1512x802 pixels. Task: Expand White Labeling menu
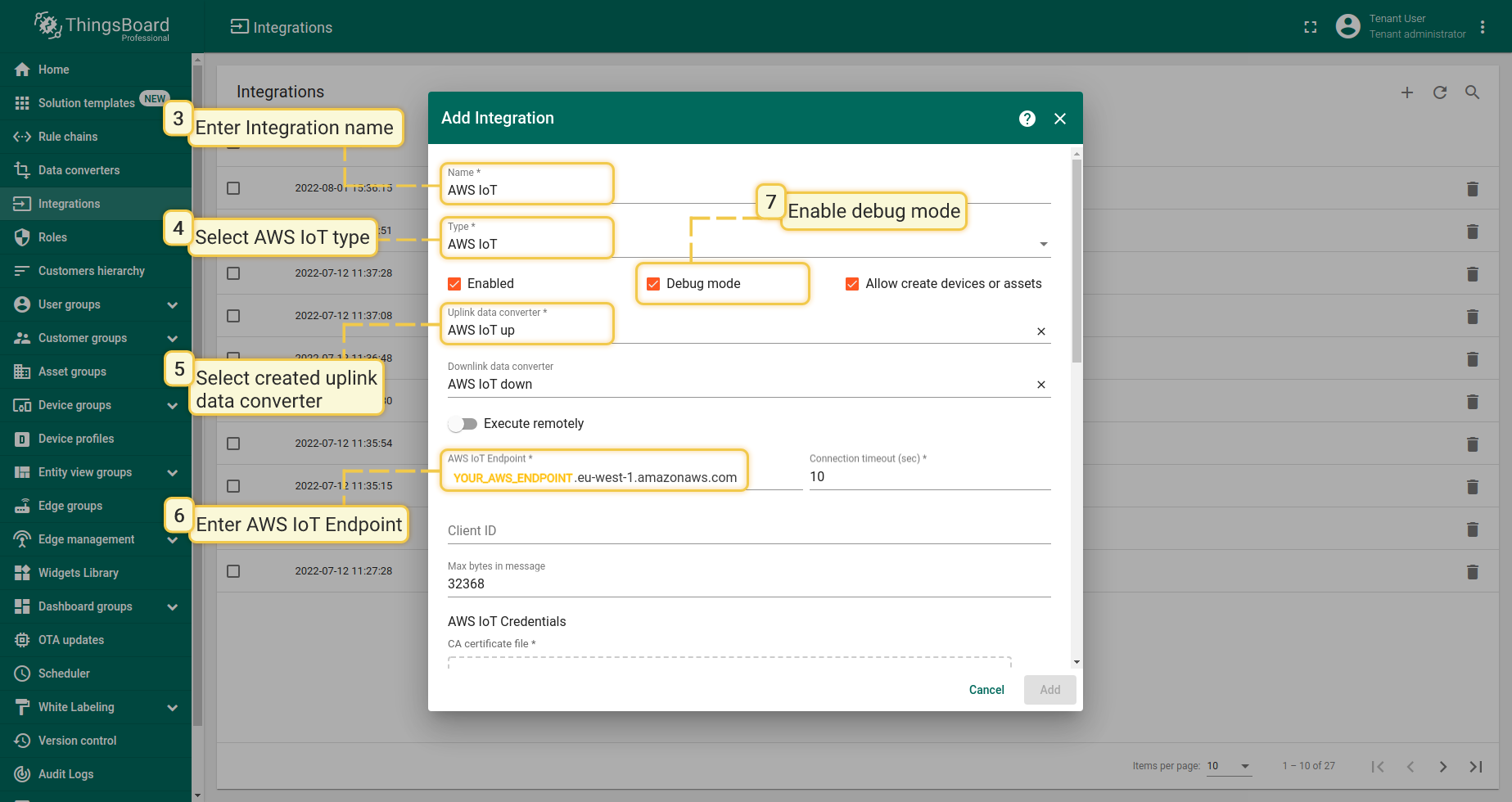[x=173, y=708]
